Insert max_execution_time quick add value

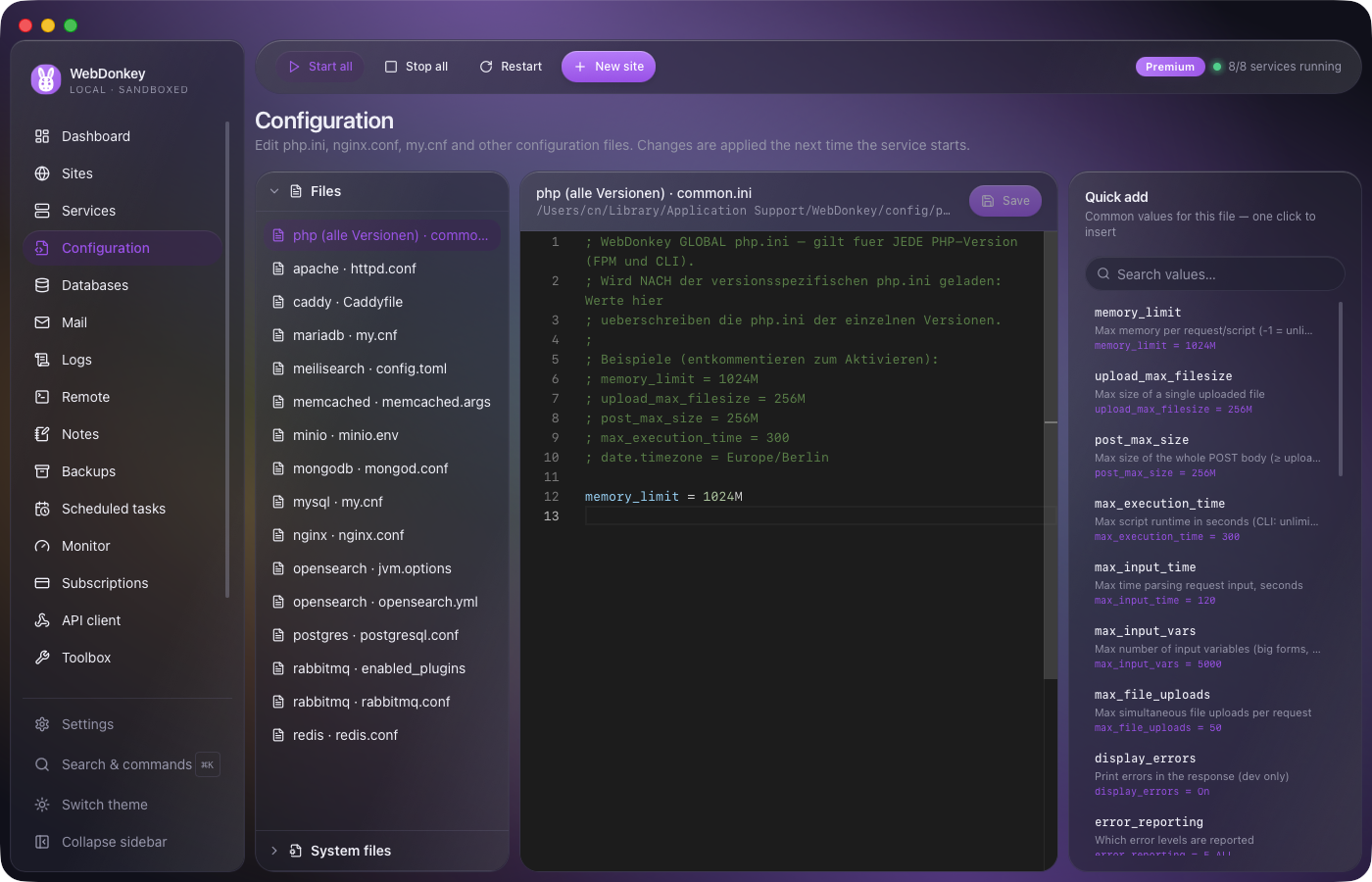(x=1209, y=519)
